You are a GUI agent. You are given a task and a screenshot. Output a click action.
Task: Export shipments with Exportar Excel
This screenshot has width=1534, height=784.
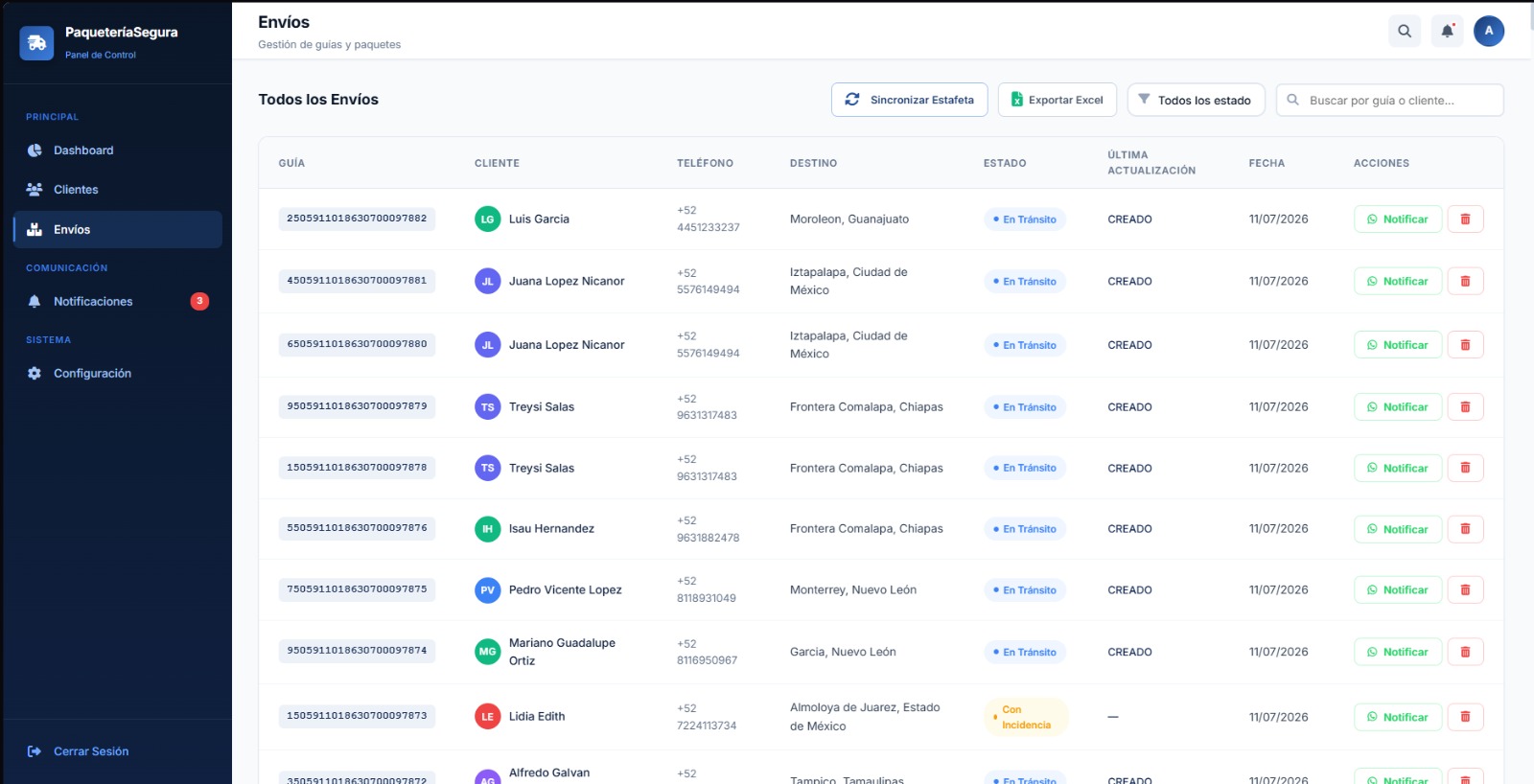(1057, 100)
